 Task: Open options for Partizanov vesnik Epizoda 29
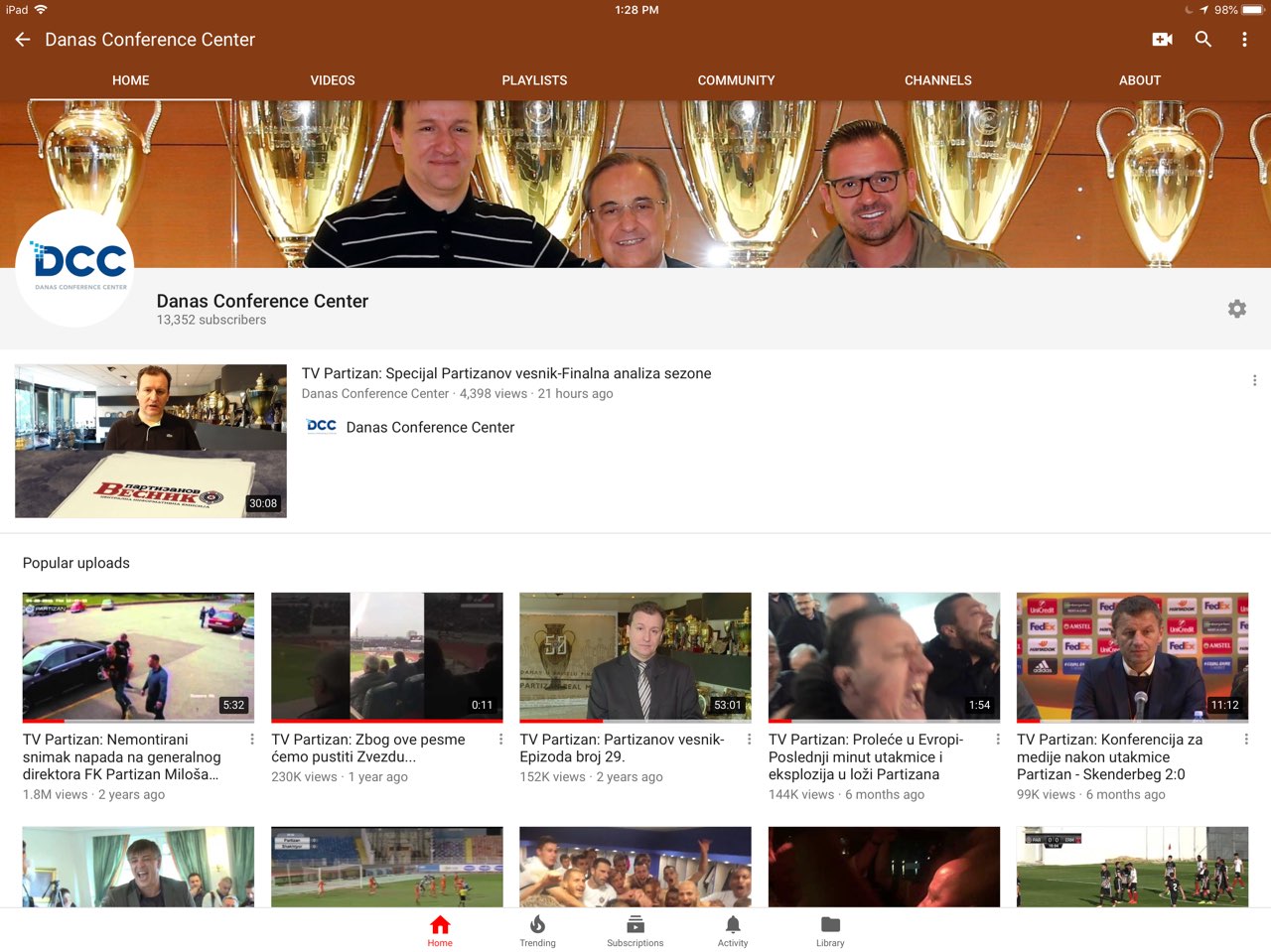(x=749, y=740)
